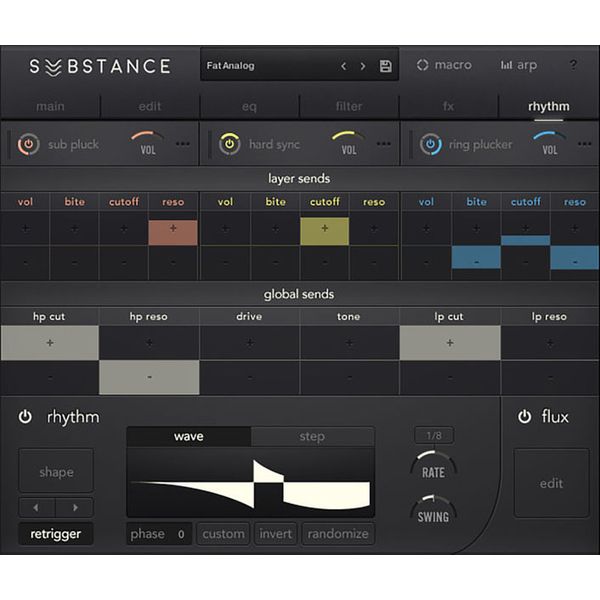Switch to the filter tab
600x600 pixels.
click(349, 106)
